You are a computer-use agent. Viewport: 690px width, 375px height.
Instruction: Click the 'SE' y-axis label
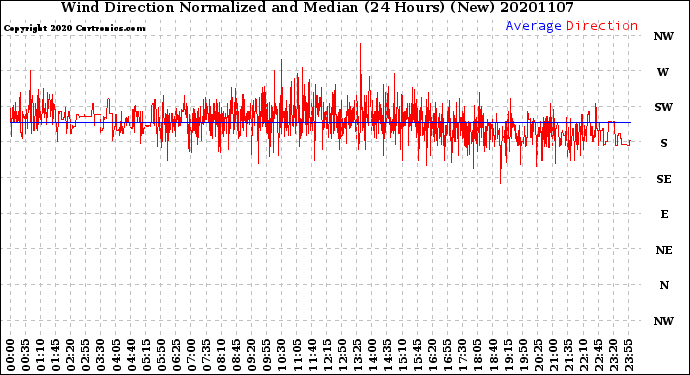664,179
